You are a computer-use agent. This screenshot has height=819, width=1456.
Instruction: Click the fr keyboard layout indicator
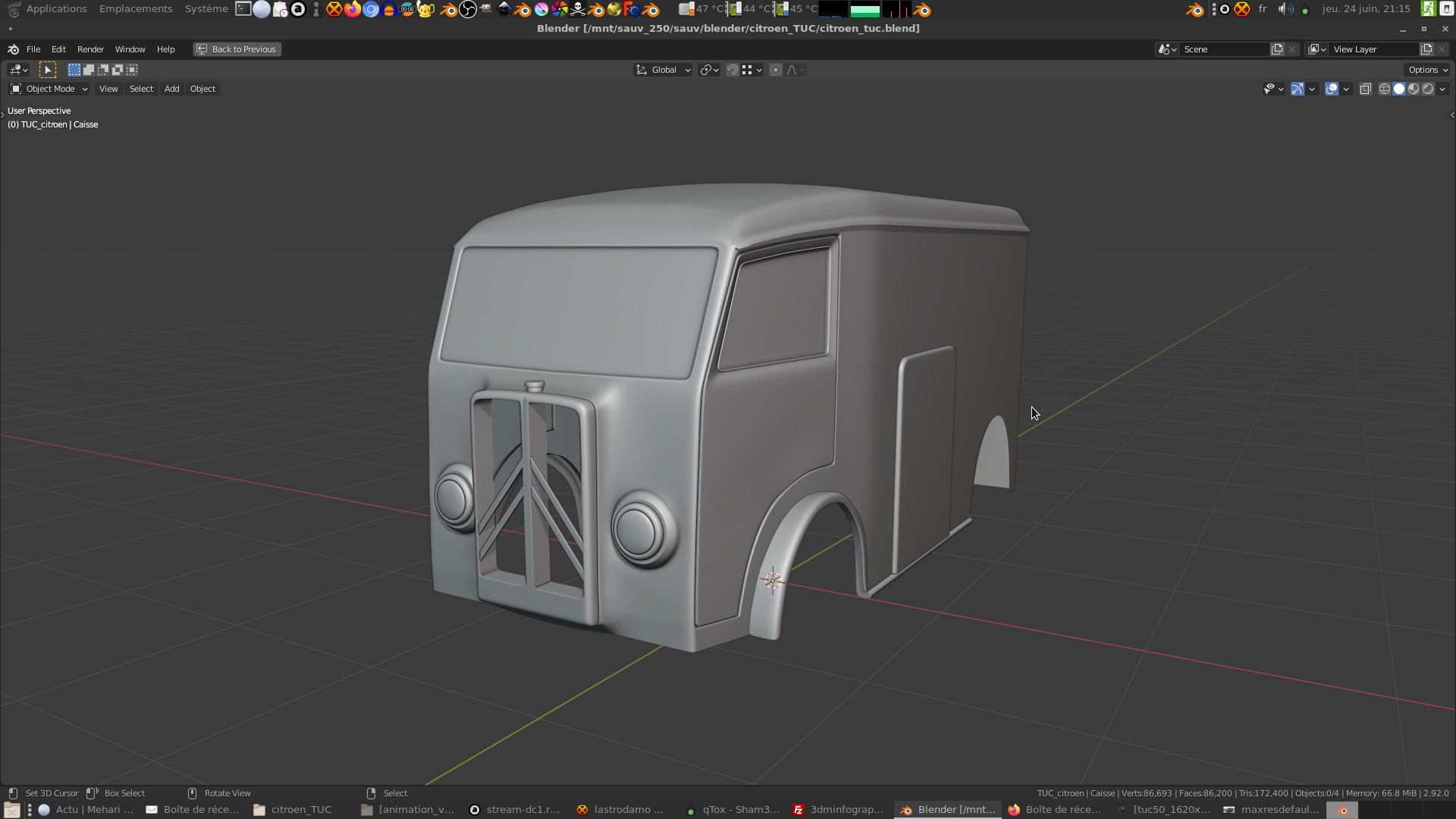1263,9
